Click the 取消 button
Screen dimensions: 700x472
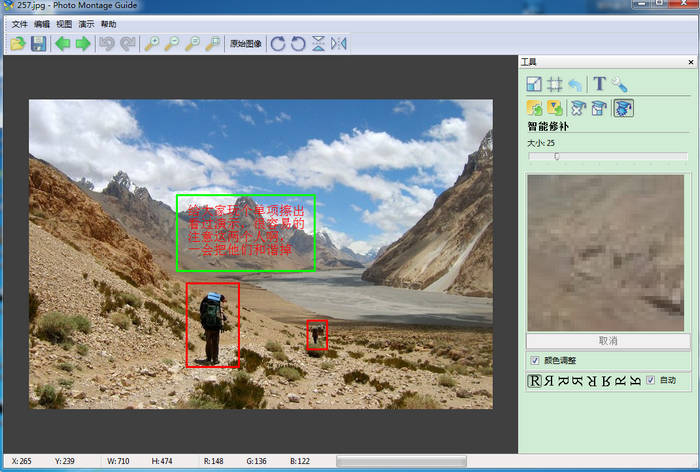[x=607, y=341]
